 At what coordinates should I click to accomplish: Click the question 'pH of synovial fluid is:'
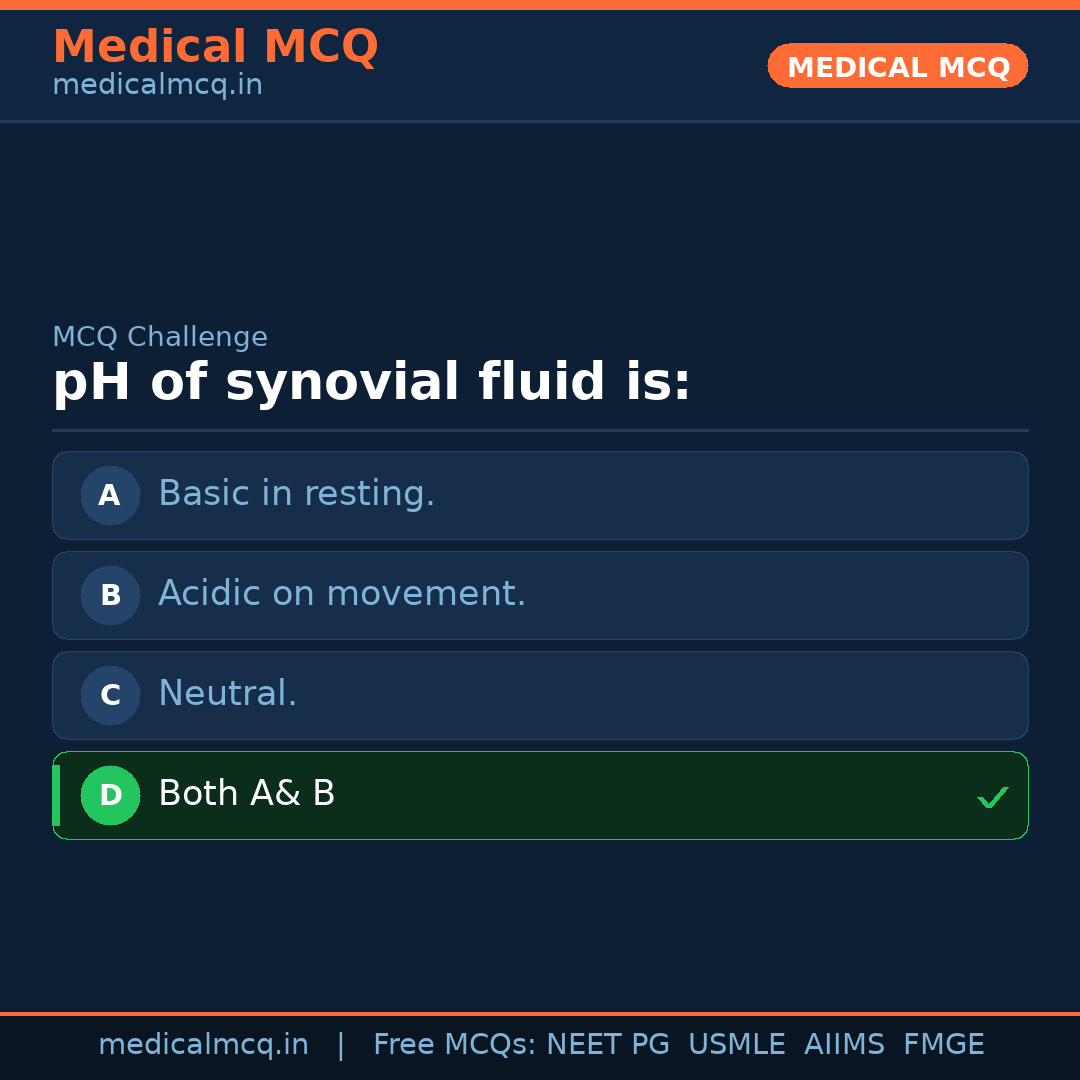(x=371, y=383)
